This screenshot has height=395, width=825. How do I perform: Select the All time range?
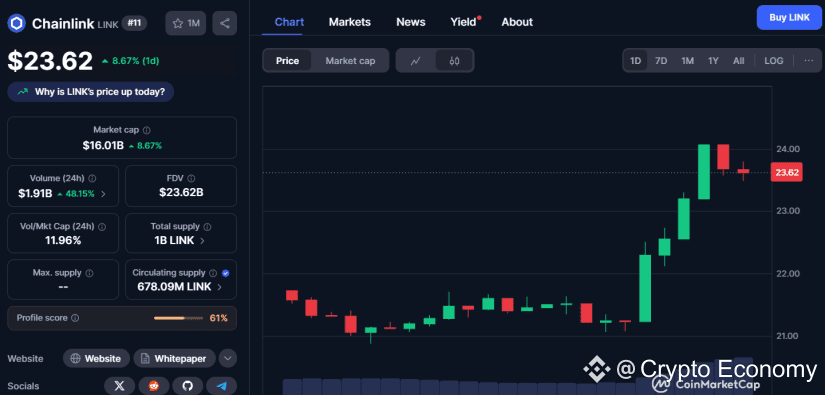tap(739, 60)
